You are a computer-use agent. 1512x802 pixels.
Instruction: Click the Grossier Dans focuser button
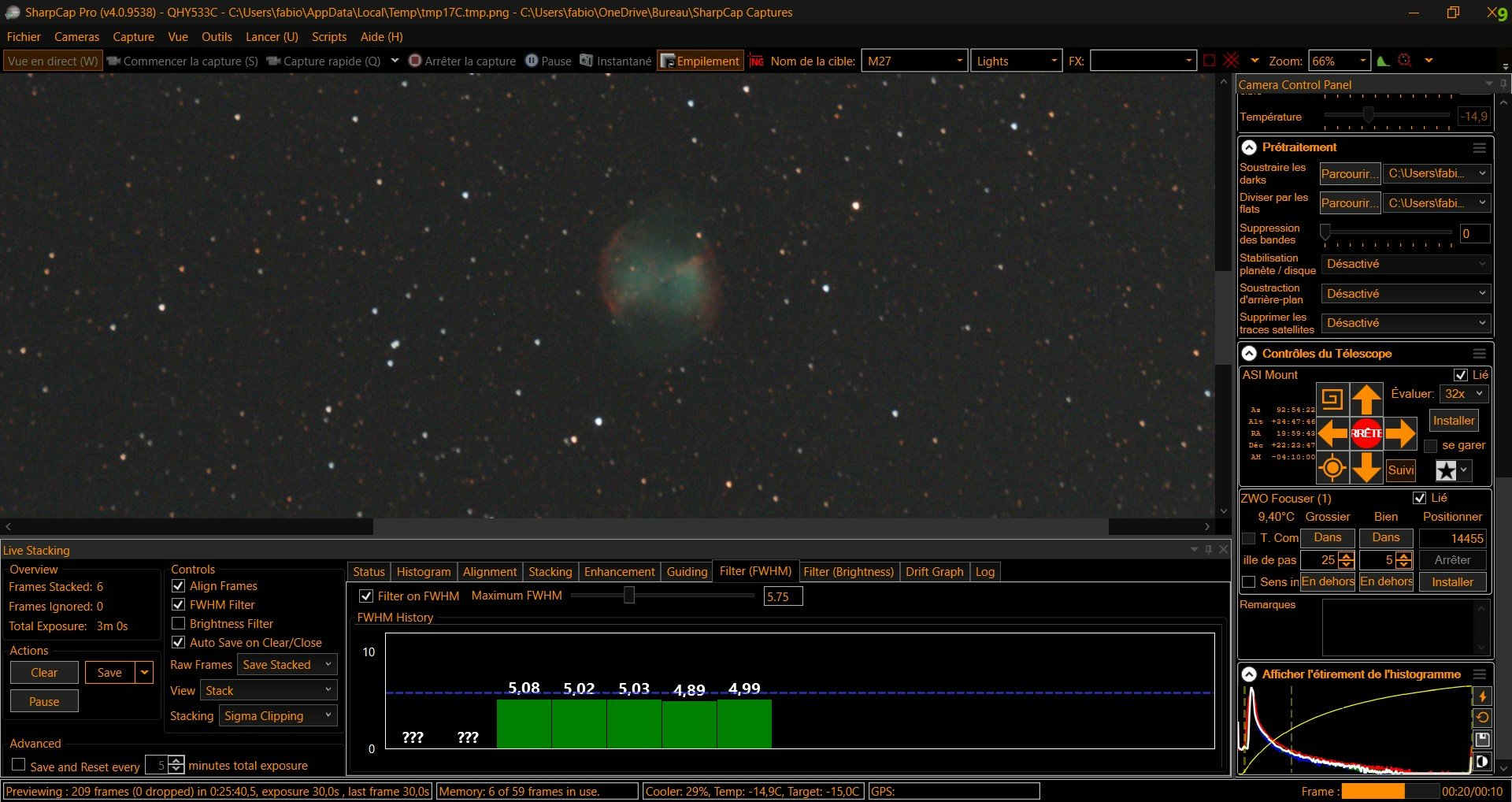(1328, 538)
